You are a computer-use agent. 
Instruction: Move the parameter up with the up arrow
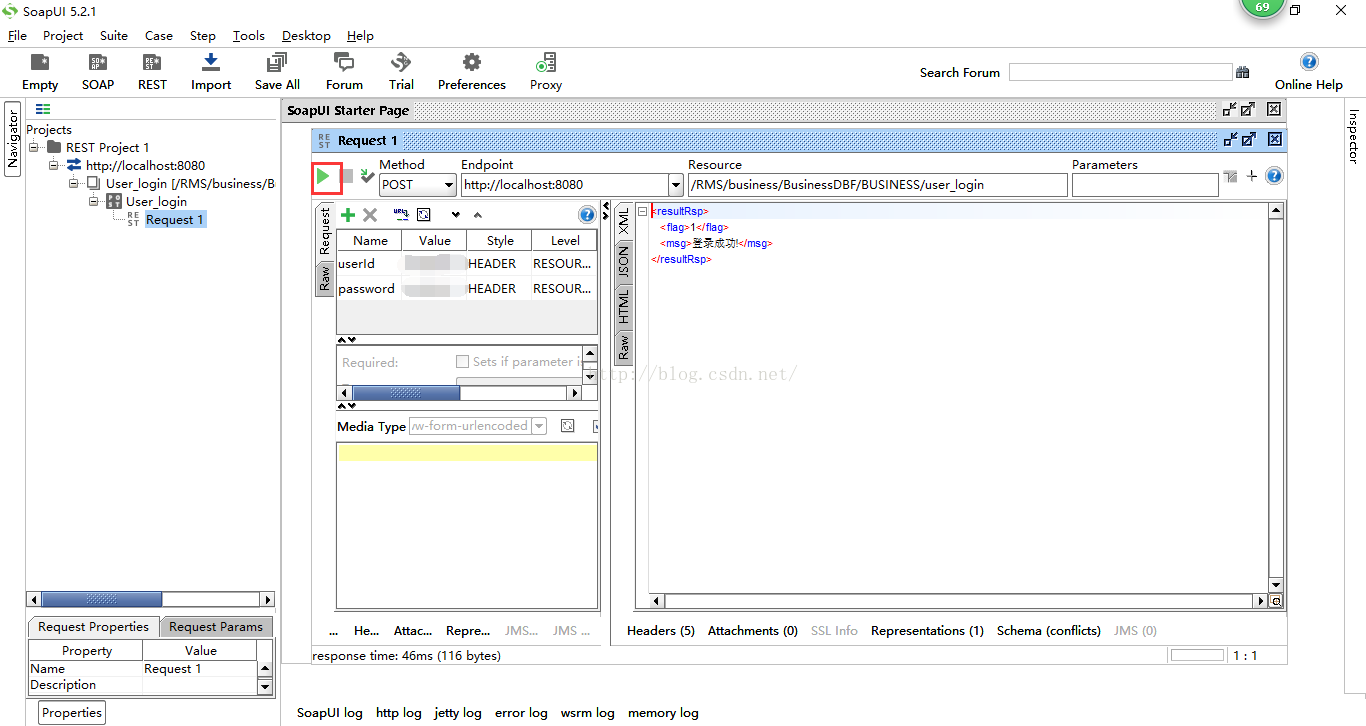[478, 215]
